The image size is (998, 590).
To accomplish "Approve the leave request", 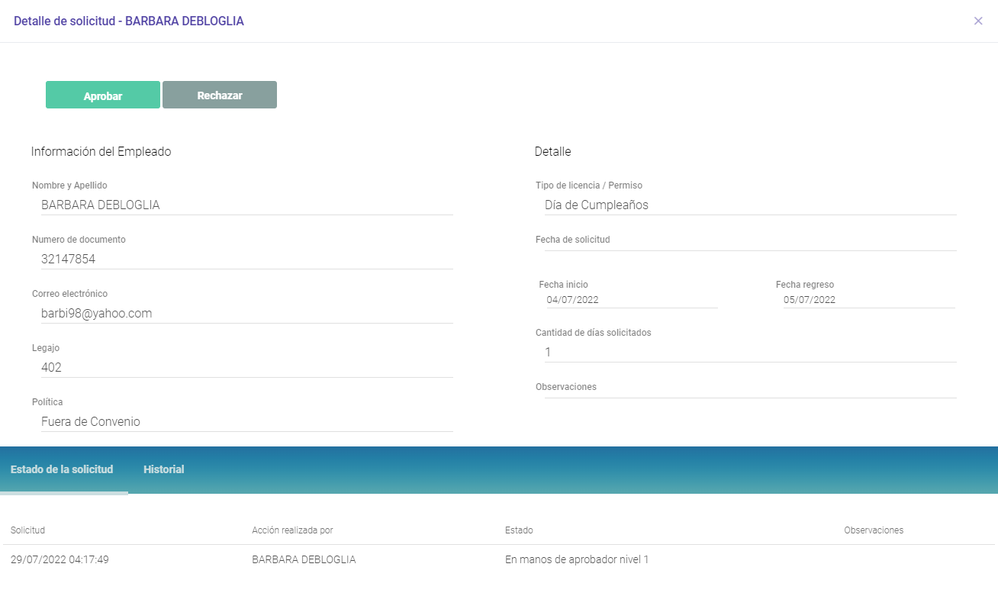I will coord(102,95).
